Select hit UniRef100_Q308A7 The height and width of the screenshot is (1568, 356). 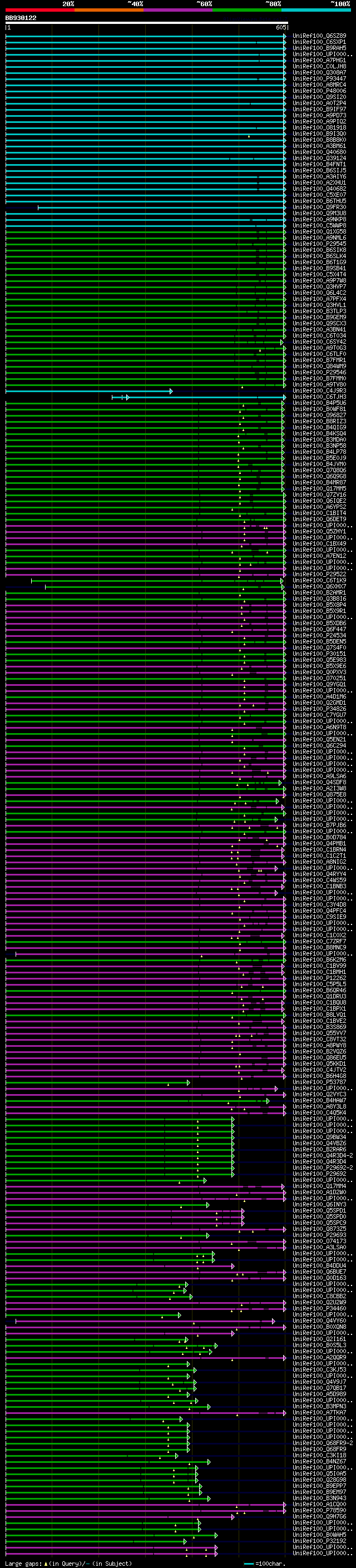click(x=319, y=72)
